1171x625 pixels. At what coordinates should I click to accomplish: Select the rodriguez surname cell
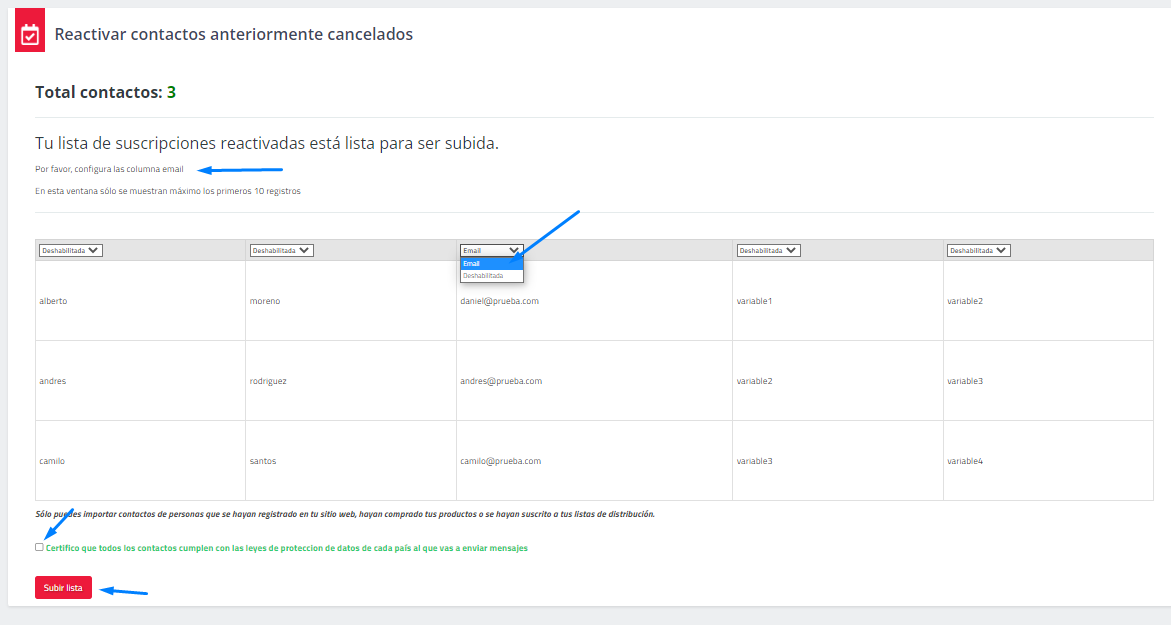tap(268, 381)
